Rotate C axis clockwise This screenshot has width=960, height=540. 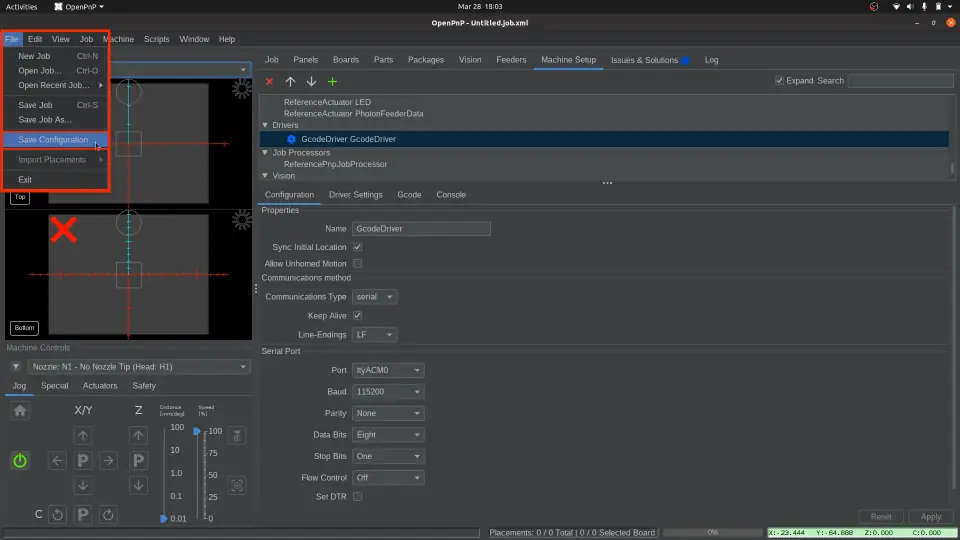(x=108, y=514)
